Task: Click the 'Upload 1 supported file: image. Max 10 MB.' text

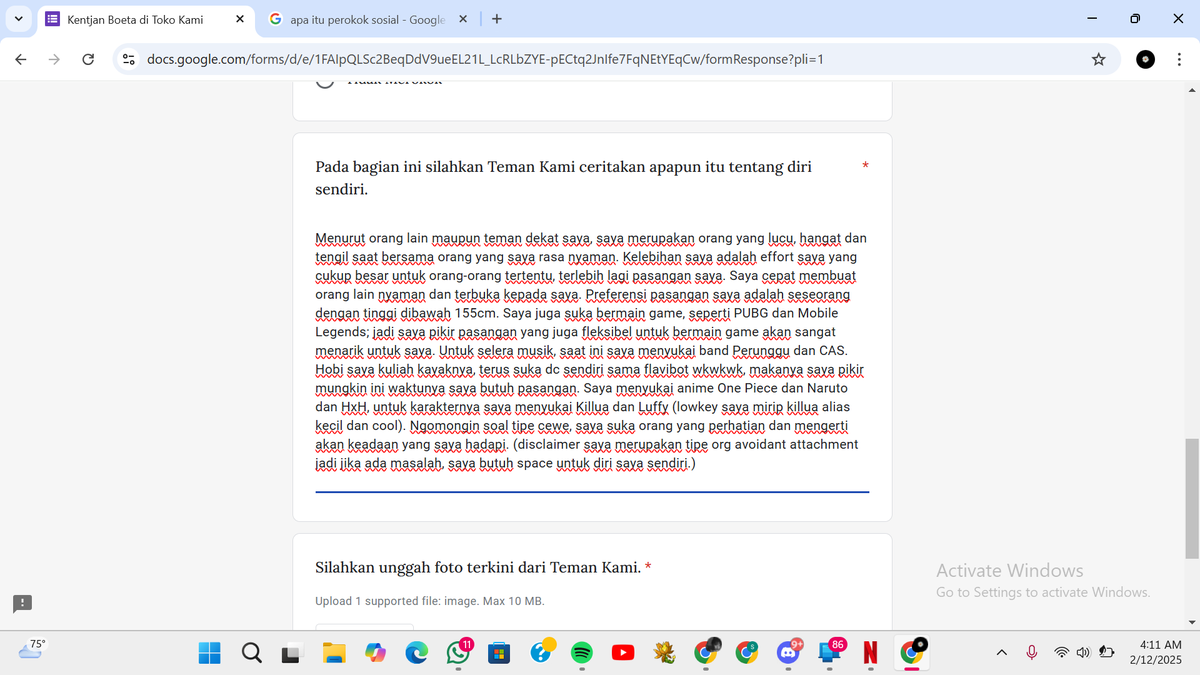Action: tap(430, 601)
